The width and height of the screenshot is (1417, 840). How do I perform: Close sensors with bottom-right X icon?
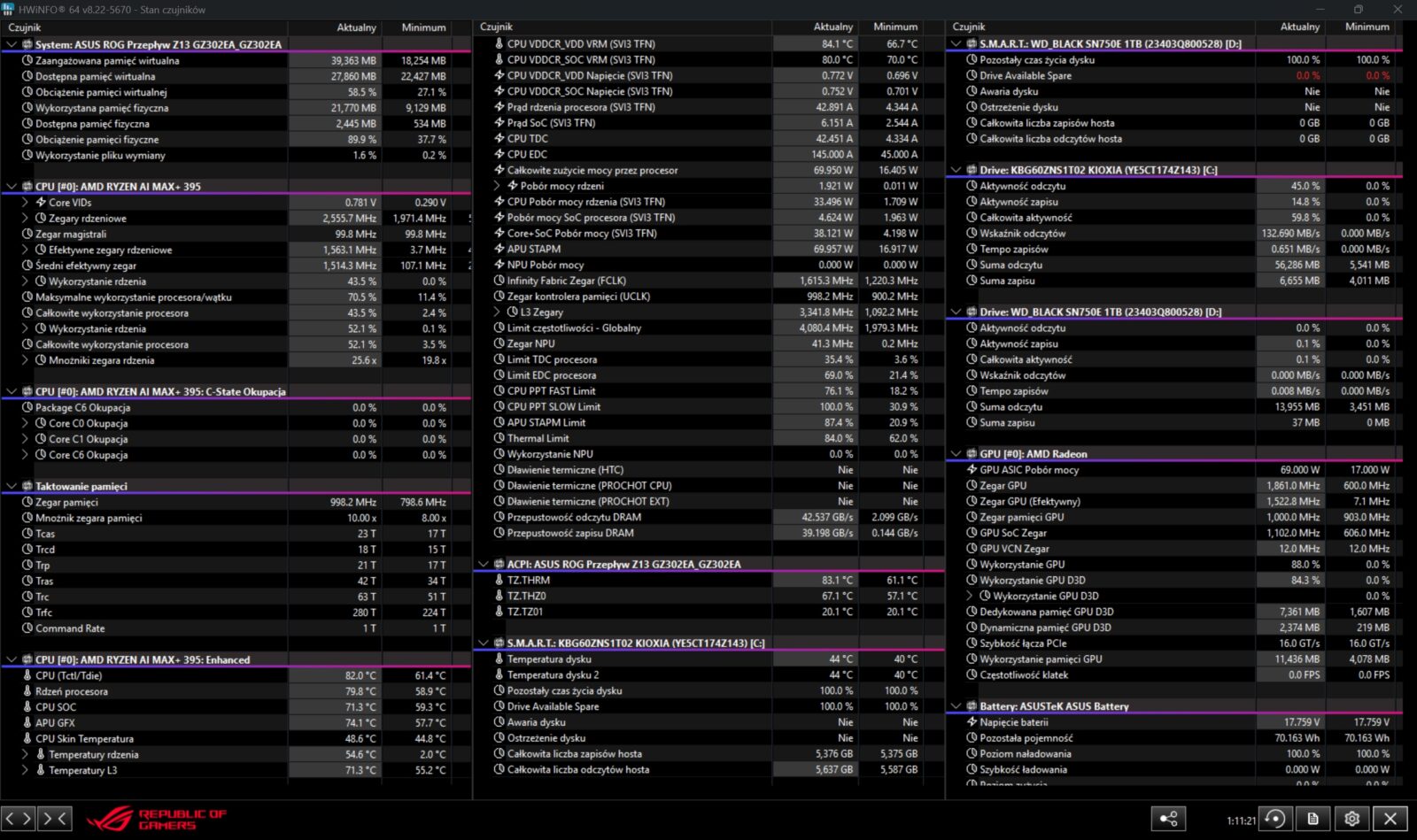[x=1390, y=819]
